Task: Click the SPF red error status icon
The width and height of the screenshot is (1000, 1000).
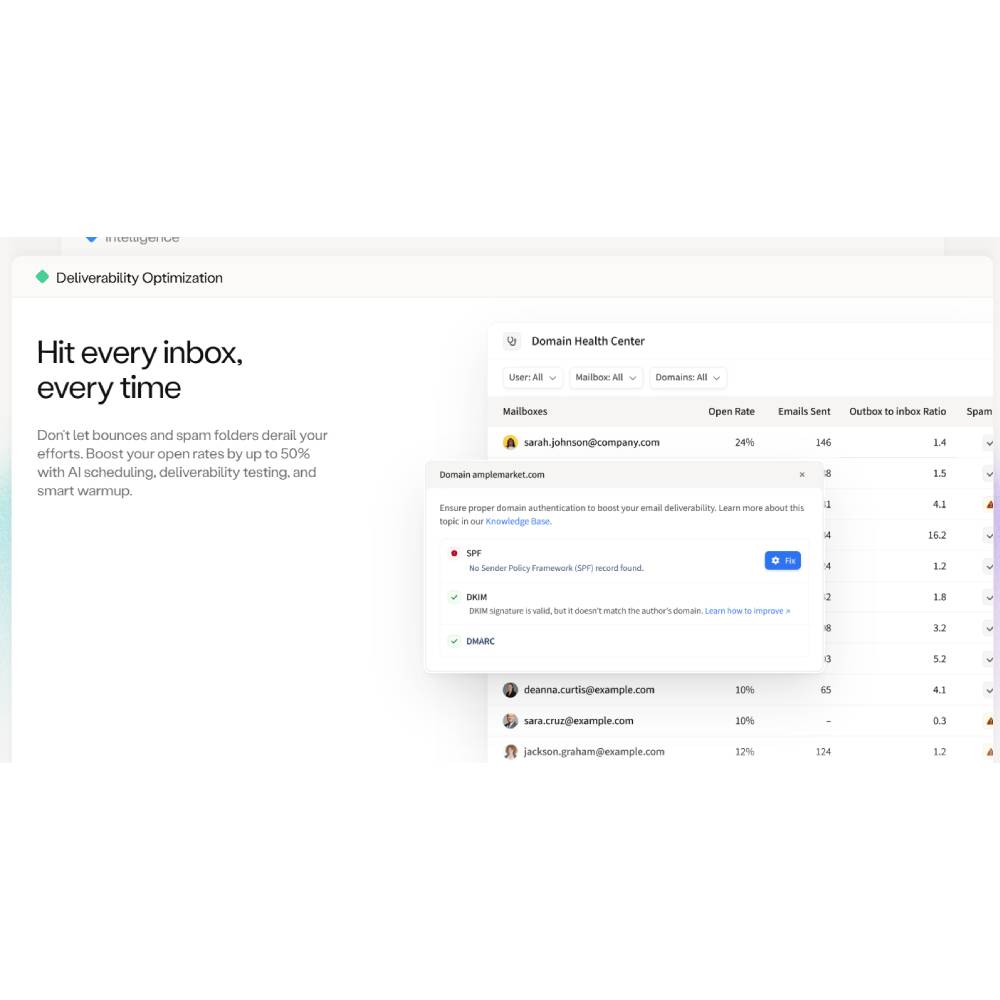Action: (x=453, y=553)
